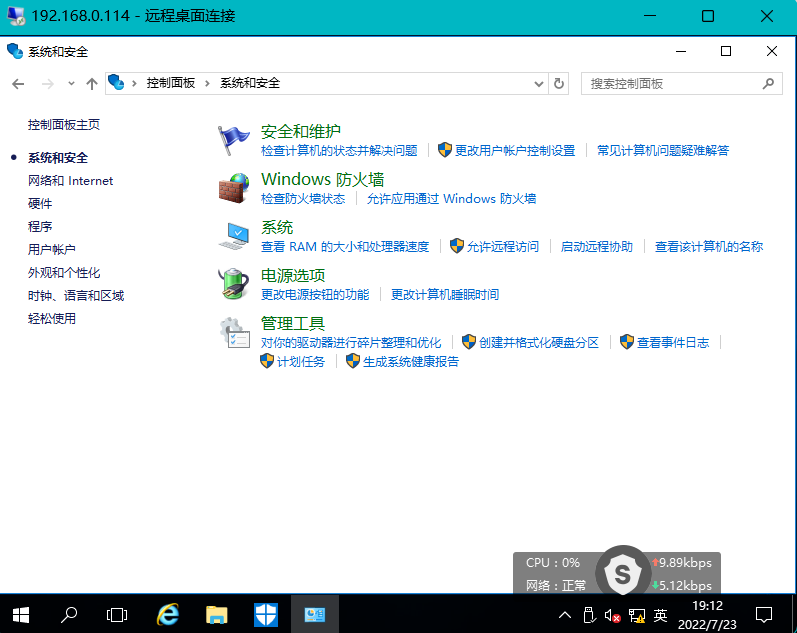The image size is (797, 633).
Task: Click 检查计算机的状态并解决问题 link
Action: [339, 150]
